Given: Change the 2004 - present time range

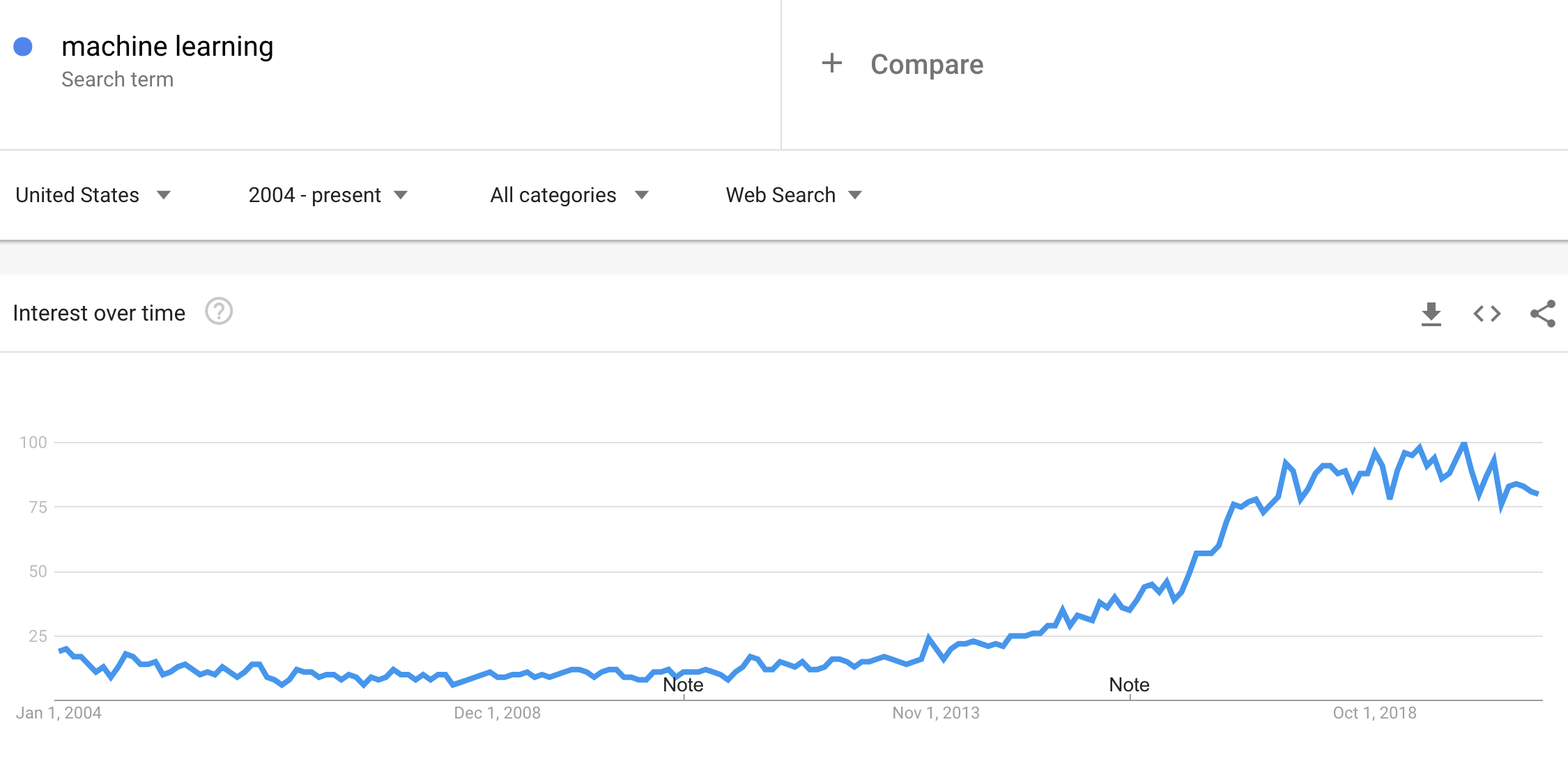Looking at the screenshot, I should pyautogui.click(x=328, y=195).
